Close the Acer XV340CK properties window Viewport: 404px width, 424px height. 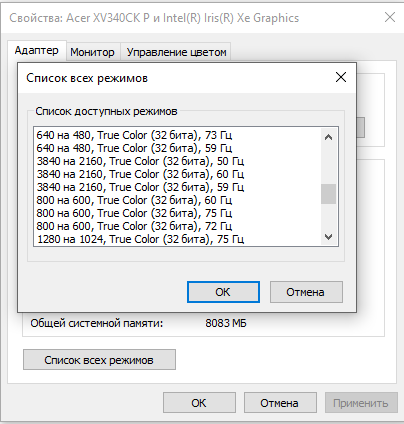click(x=390, y=17)
